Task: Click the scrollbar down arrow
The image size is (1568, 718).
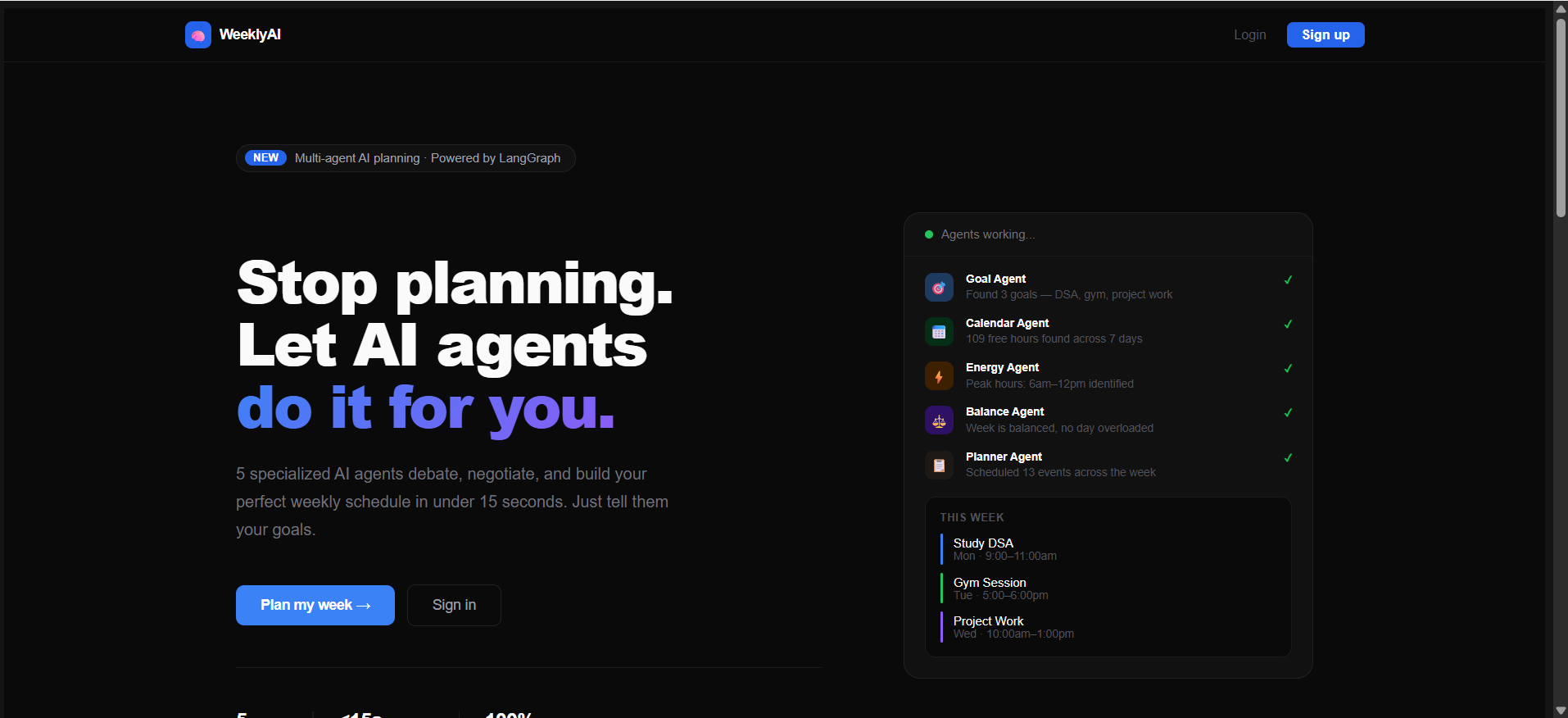Action: [x=1561, y=711]
